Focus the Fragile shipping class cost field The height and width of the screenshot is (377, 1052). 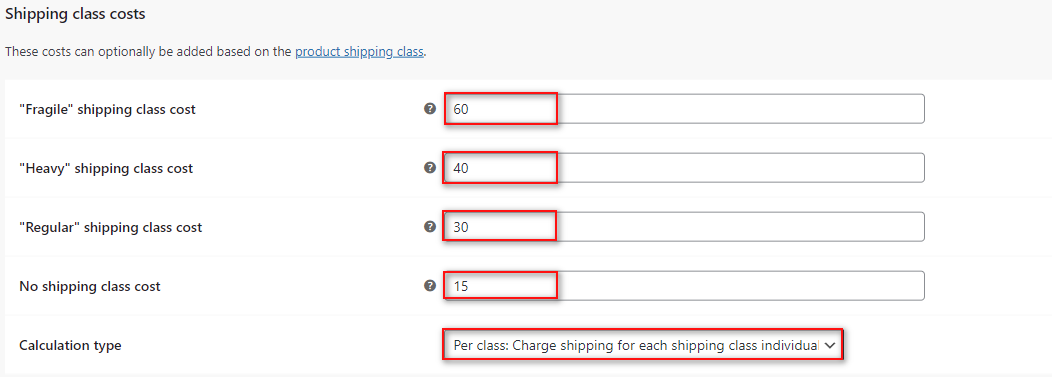coord(684,109)
